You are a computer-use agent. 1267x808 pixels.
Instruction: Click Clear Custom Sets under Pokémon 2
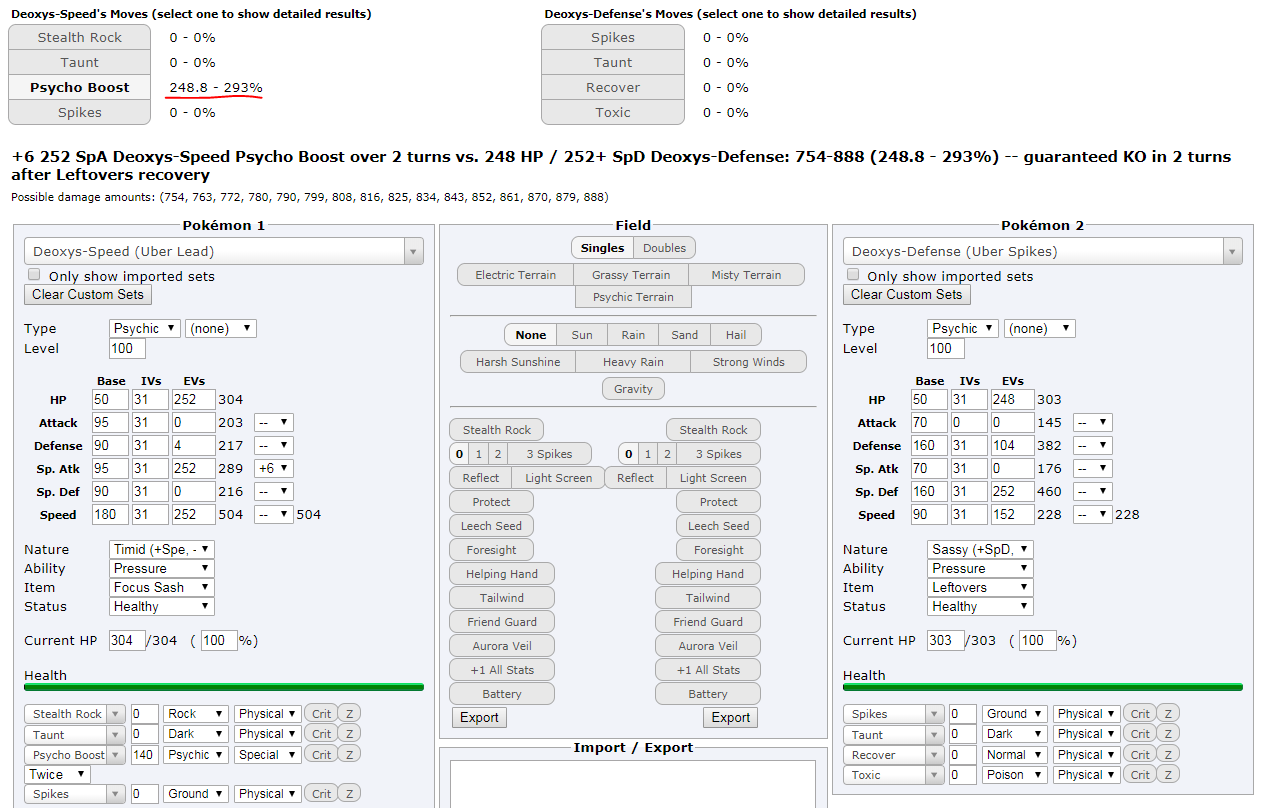click(x=906, y=294)
